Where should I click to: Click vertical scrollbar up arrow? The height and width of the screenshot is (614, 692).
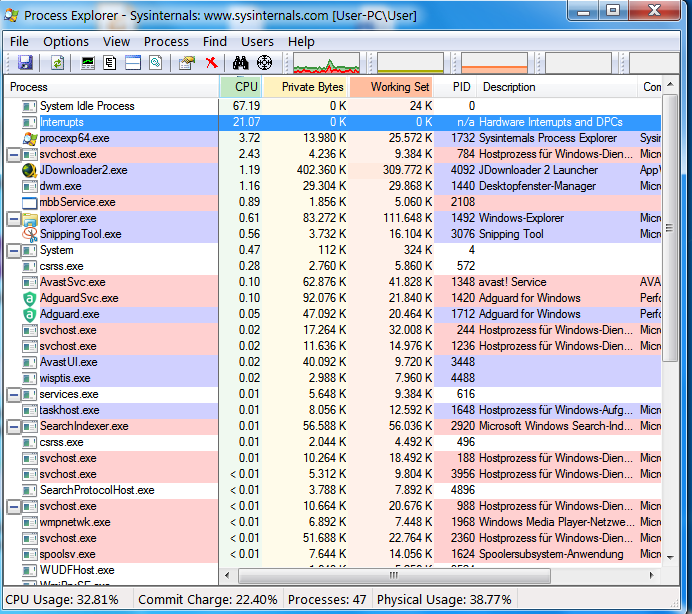[x=670, y=84]
